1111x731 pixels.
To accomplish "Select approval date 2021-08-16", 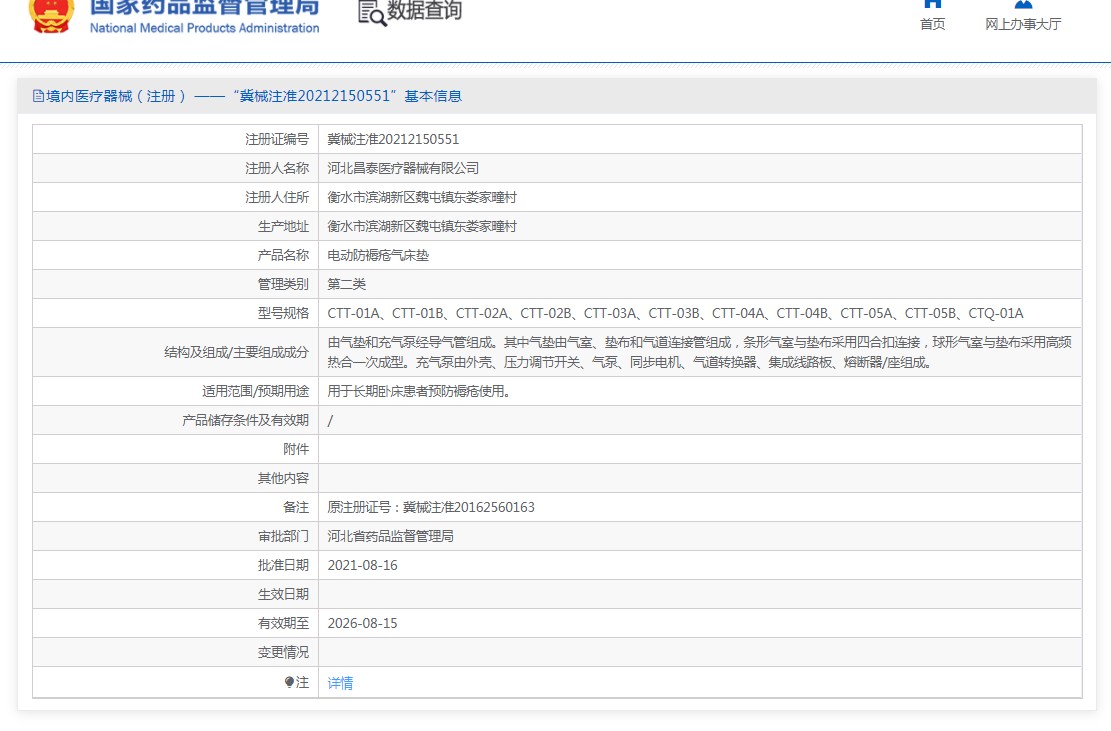I will [x=362, y=565].
